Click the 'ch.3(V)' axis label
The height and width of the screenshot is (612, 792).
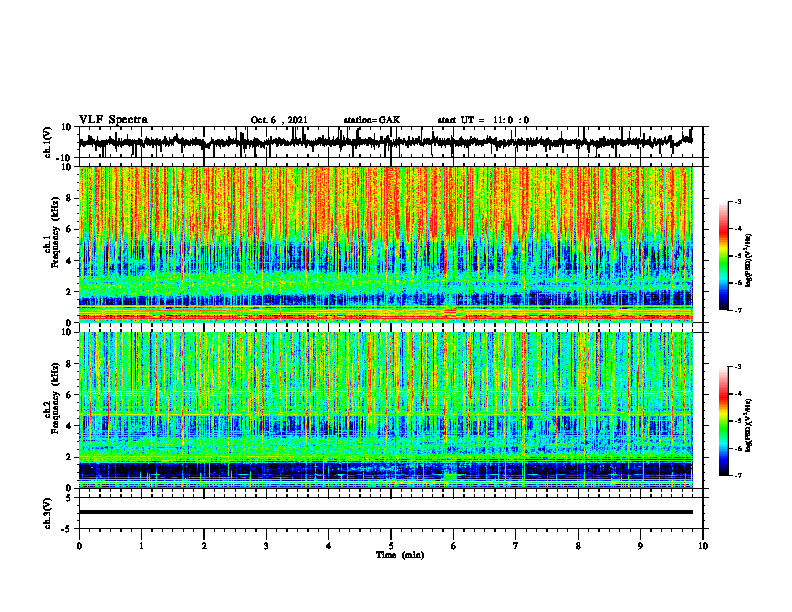pyautogui.click(x=48, y=513)
